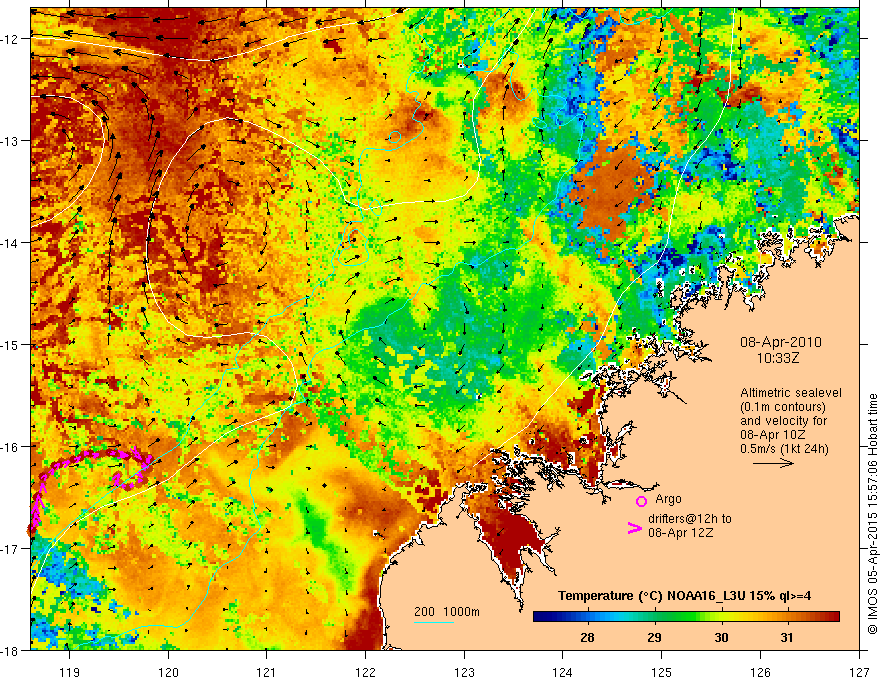
Task: Click the (0.1m contours) text
Action: 783,407
